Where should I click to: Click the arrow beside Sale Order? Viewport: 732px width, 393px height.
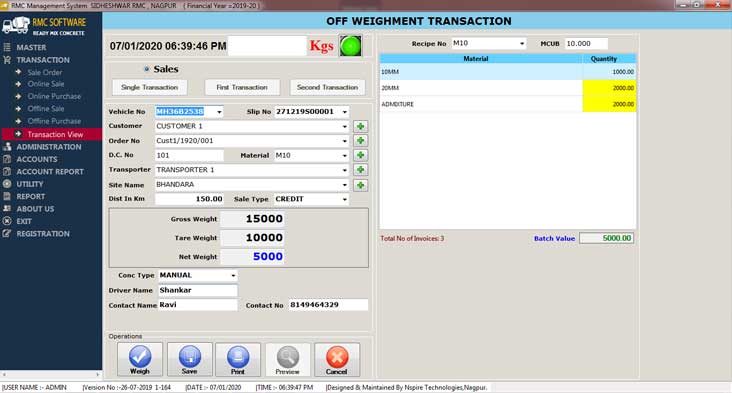[x=18, y=72]
